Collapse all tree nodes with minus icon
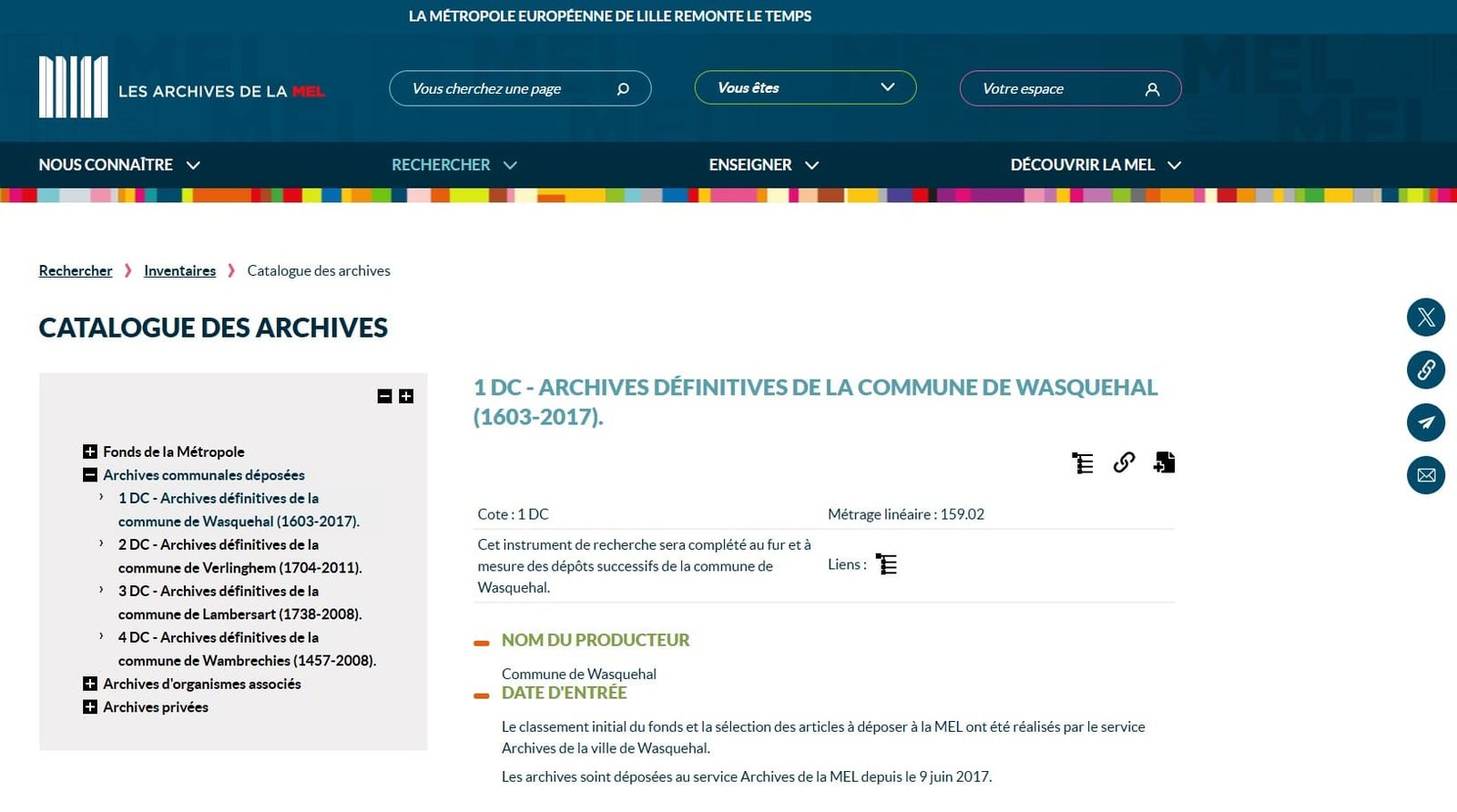The height and width of the screenshot is (812, 1457). click(384, 396)
